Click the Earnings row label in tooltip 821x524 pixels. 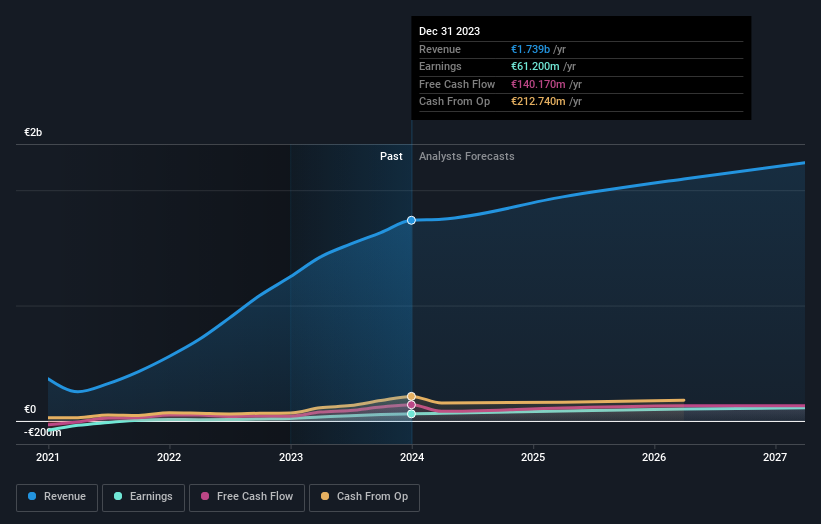(x=440, y=66)
